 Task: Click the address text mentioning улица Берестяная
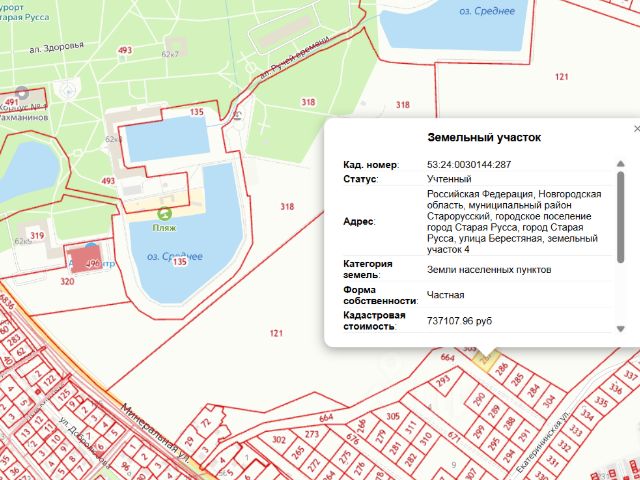pyautogui.click(x=514, y=222)
